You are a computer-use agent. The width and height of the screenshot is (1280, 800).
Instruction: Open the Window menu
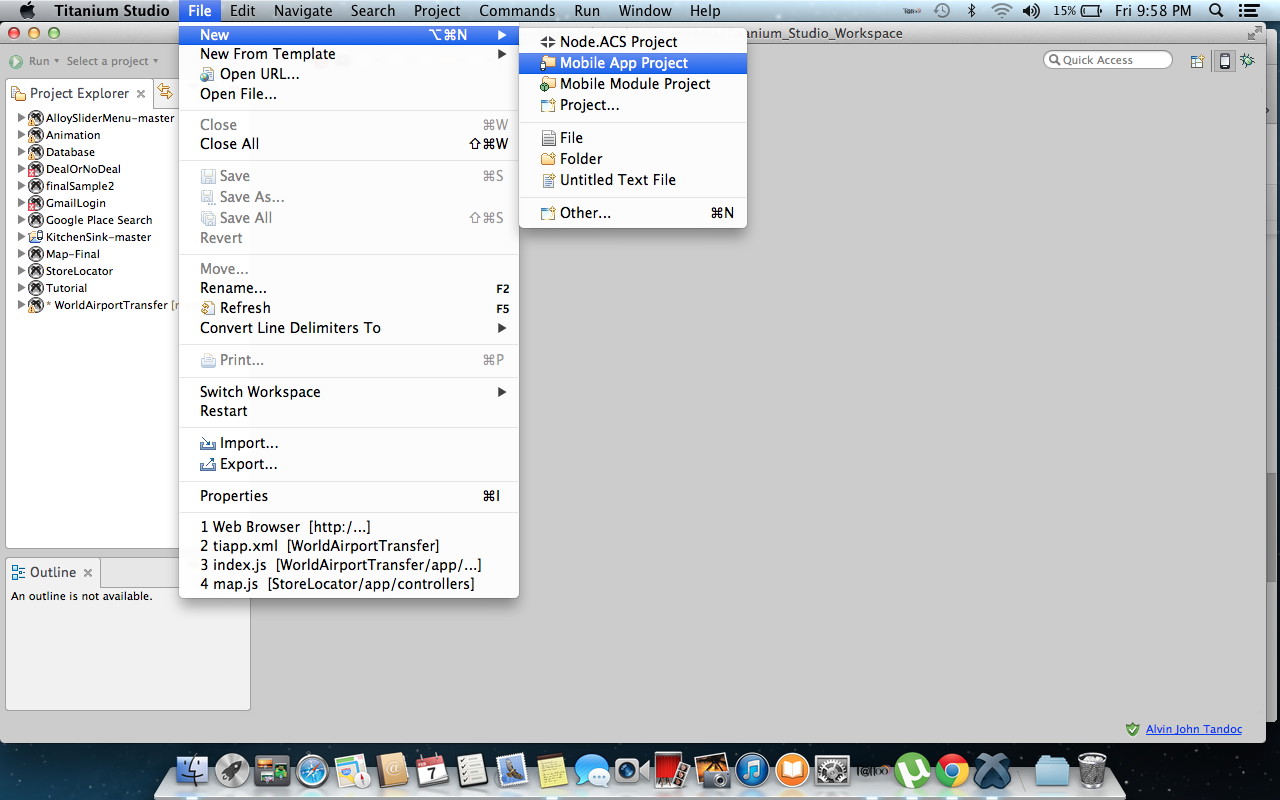(645, 11)
